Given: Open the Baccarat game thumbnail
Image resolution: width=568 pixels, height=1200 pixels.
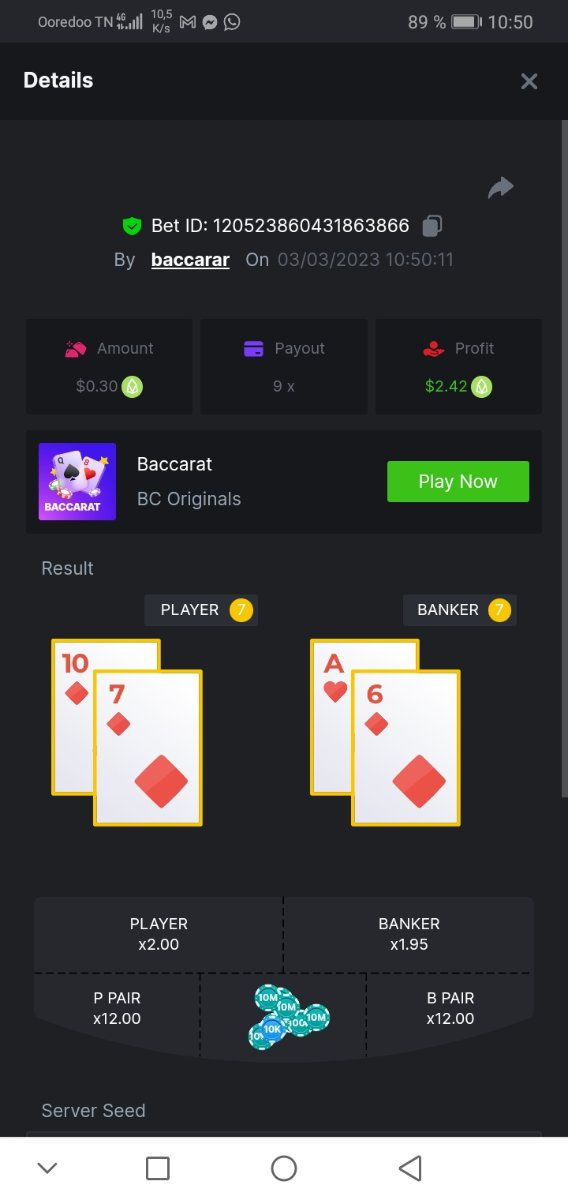Looking at the screenshot, I should click(77, 482).
